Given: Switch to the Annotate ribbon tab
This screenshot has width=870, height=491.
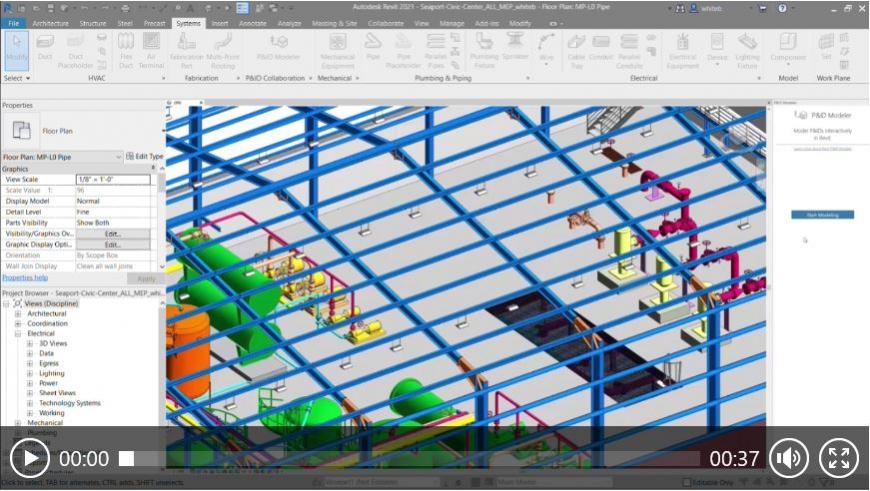Looking at the screenshot, I should click(x=253, y=23).
